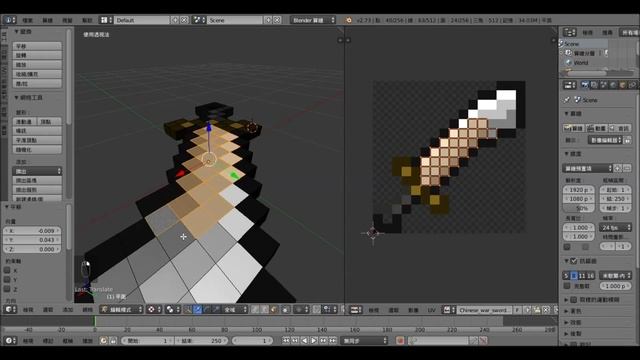640x360 pixels.
Task: Click the Audio render button in properties
Action: (620, 128)
